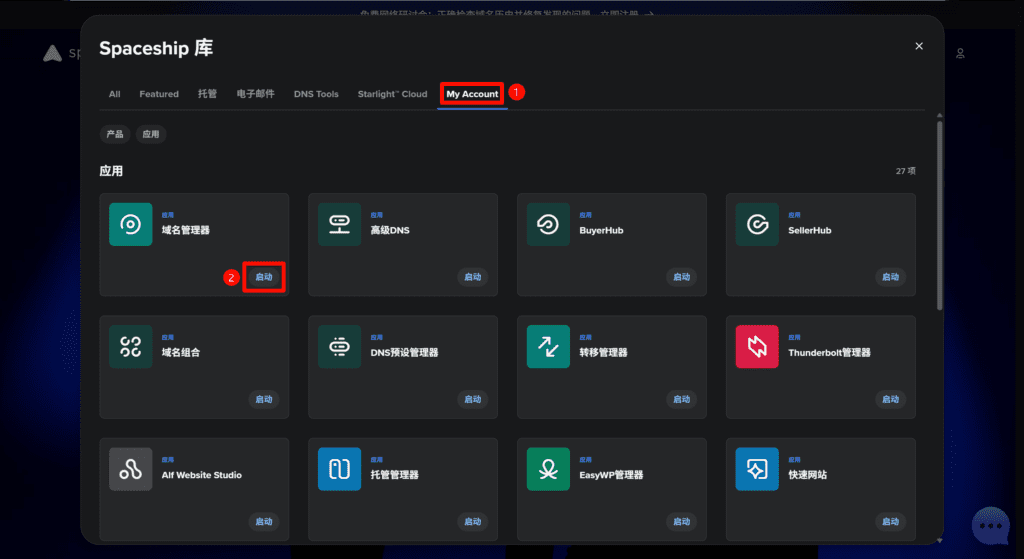
Task: Click the 快速网站 title text
Action: point(808,475)
